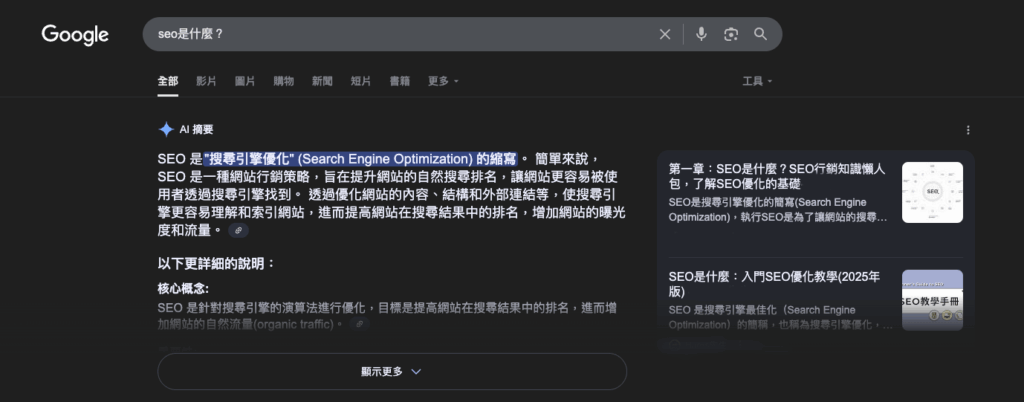This screenshot has width=1024, height=402.
Task: Start voice search with microphone icon
Action: [x=701, y=34]
